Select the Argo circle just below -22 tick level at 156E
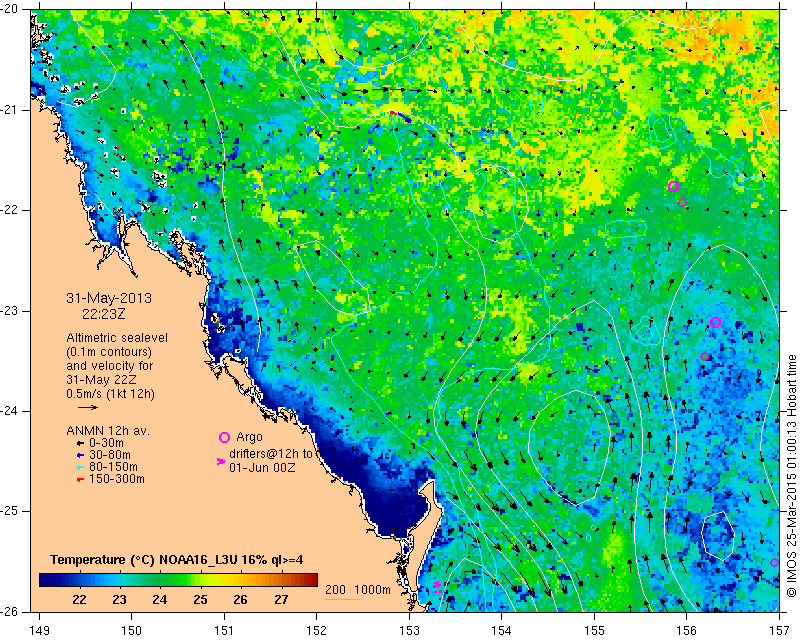This screenshot has height=640, width=800. [682, 203]
